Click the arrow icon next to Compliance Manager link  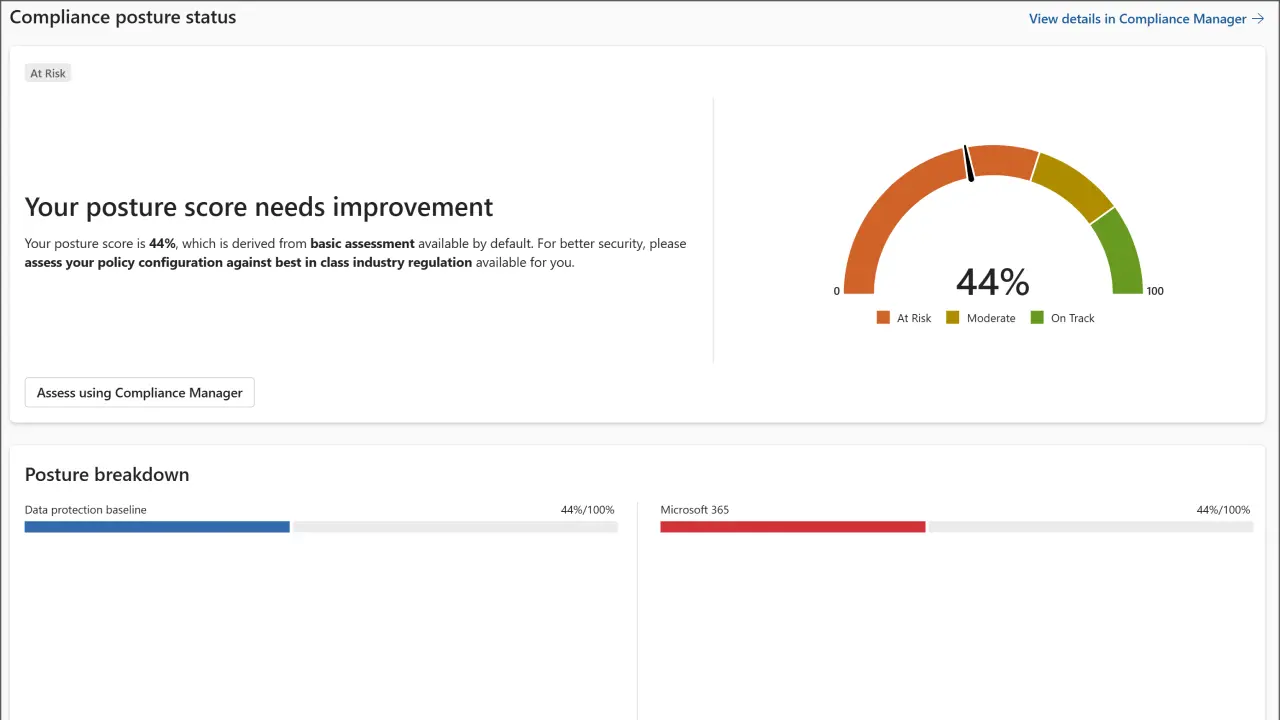click(1258, 18)
